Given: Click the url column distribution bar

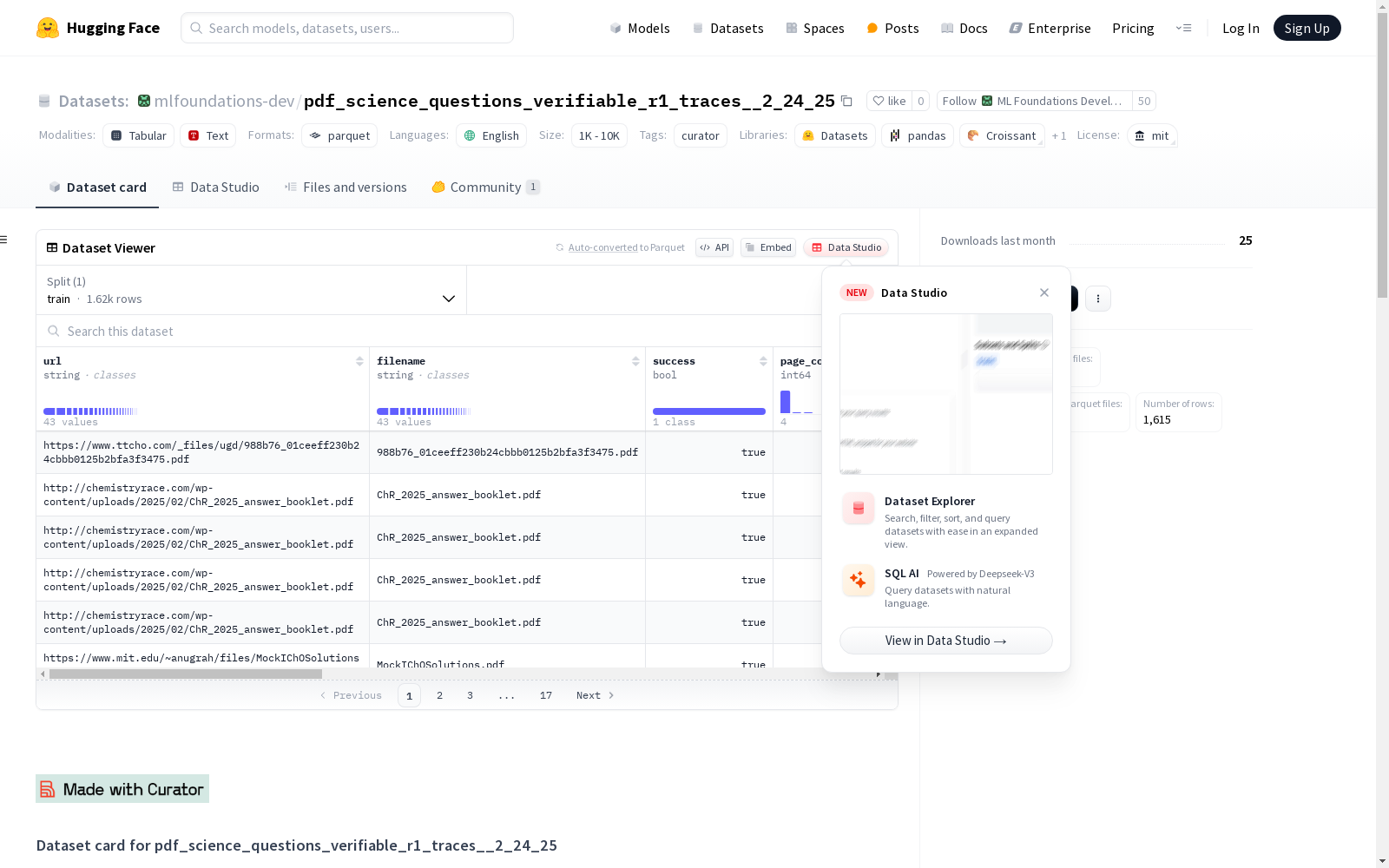Looking at the screenshot, I should (x=90, y=411).
